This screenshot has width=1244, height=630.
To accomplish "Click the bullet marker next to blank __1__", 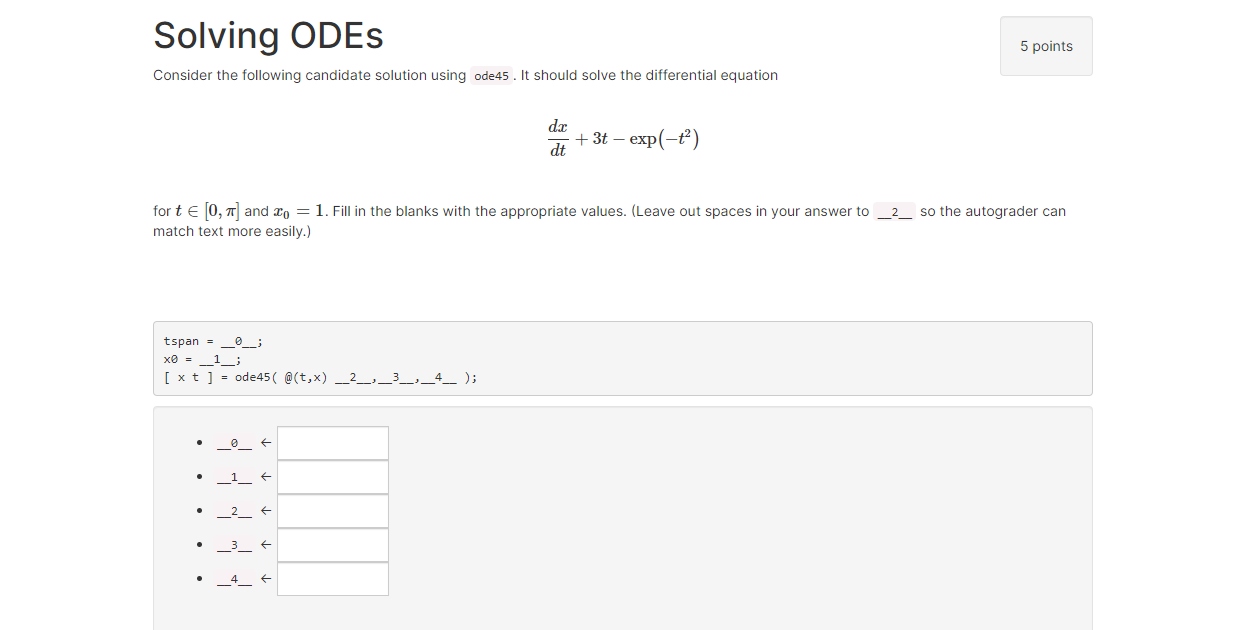I will (x=198, y=476).
